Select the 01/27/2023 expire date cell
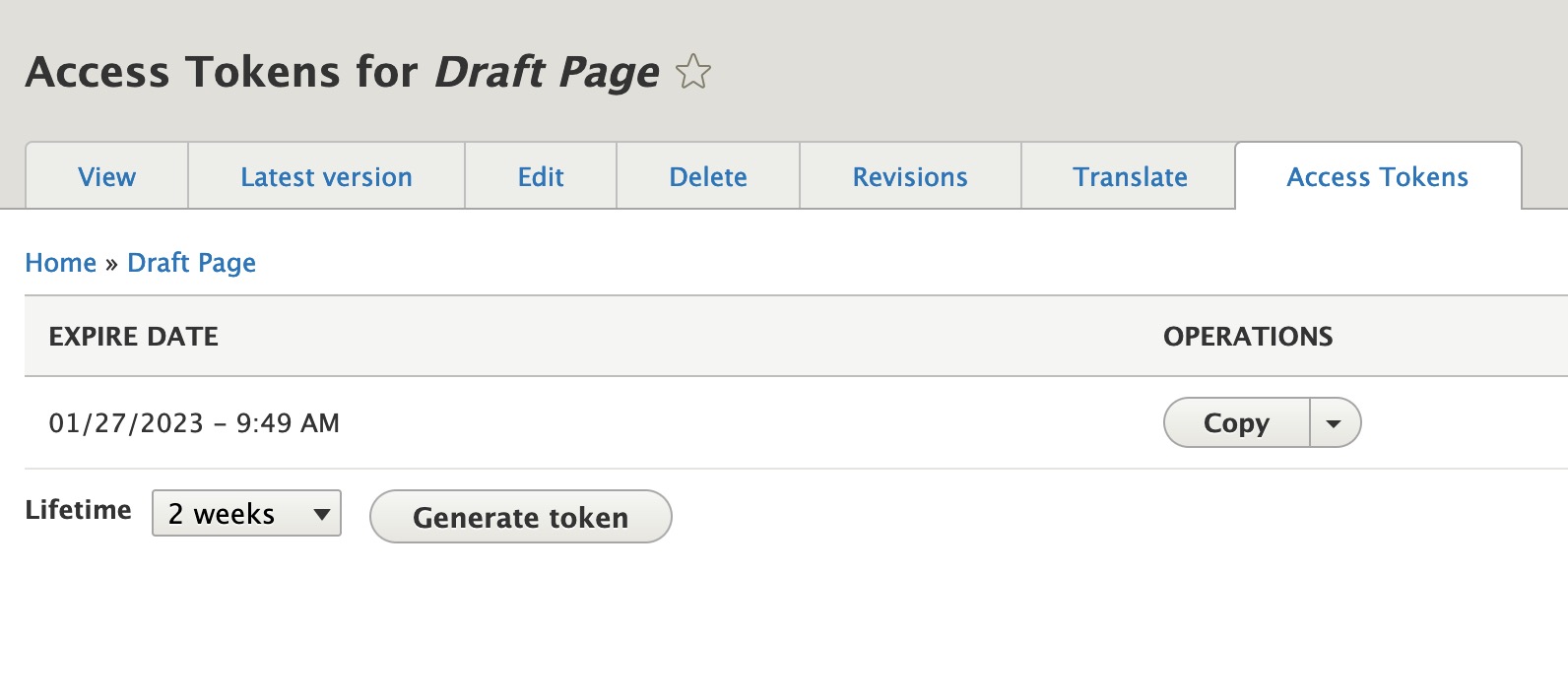1568x699 pixels. (194, 423)
